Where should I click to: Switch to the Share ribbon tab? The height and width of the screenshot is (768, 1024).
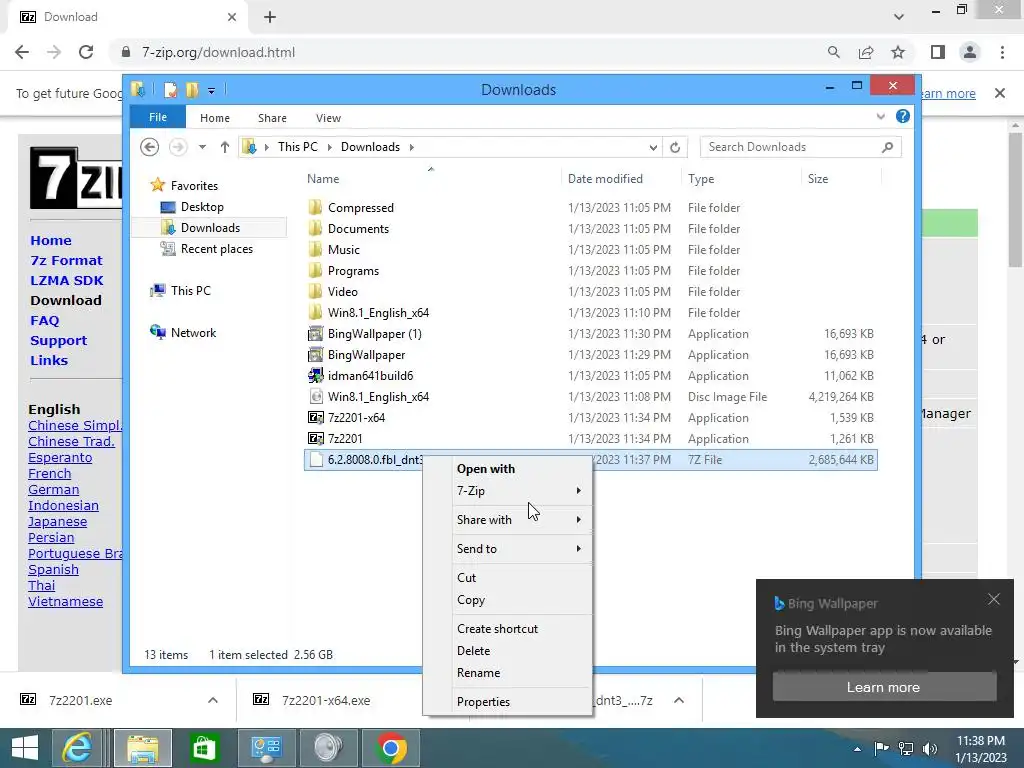[x=272, y=118]
